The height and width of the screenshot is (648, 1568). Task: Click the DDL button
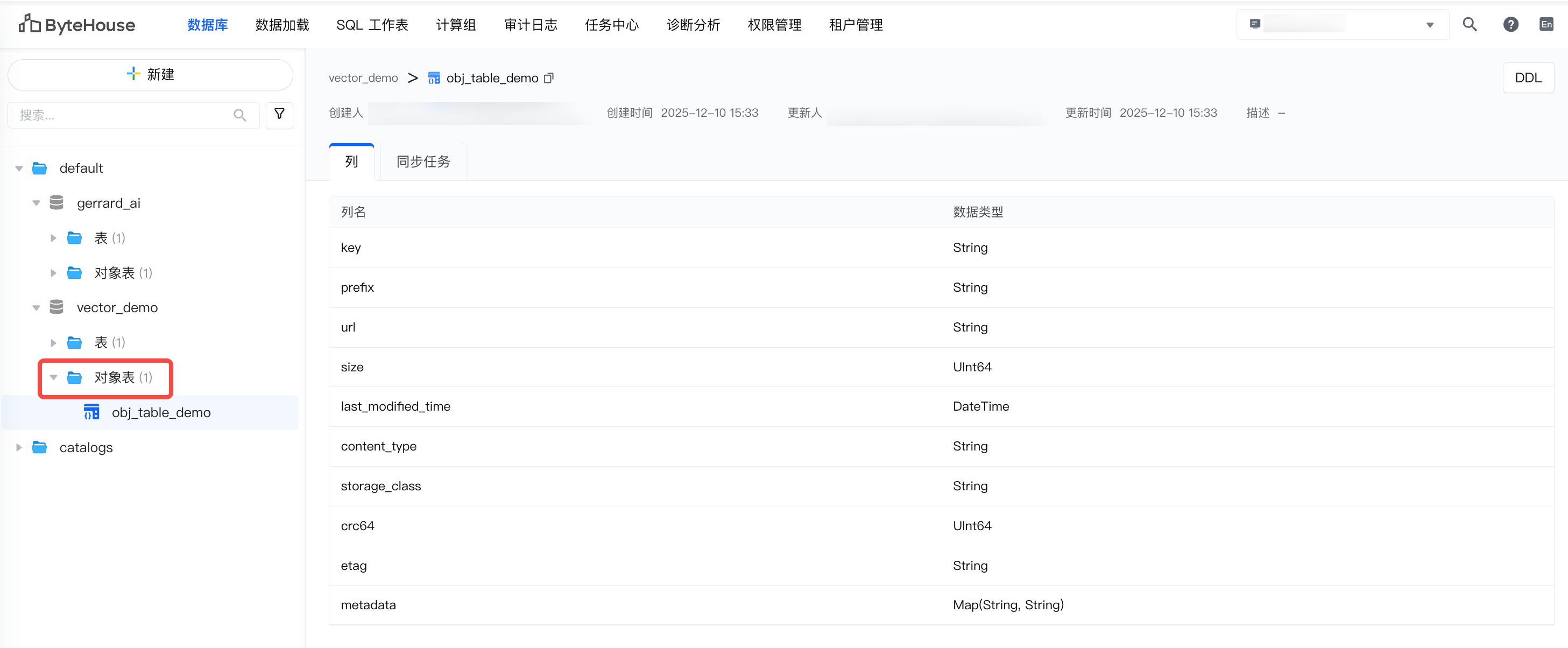[x=1528, y=78]
